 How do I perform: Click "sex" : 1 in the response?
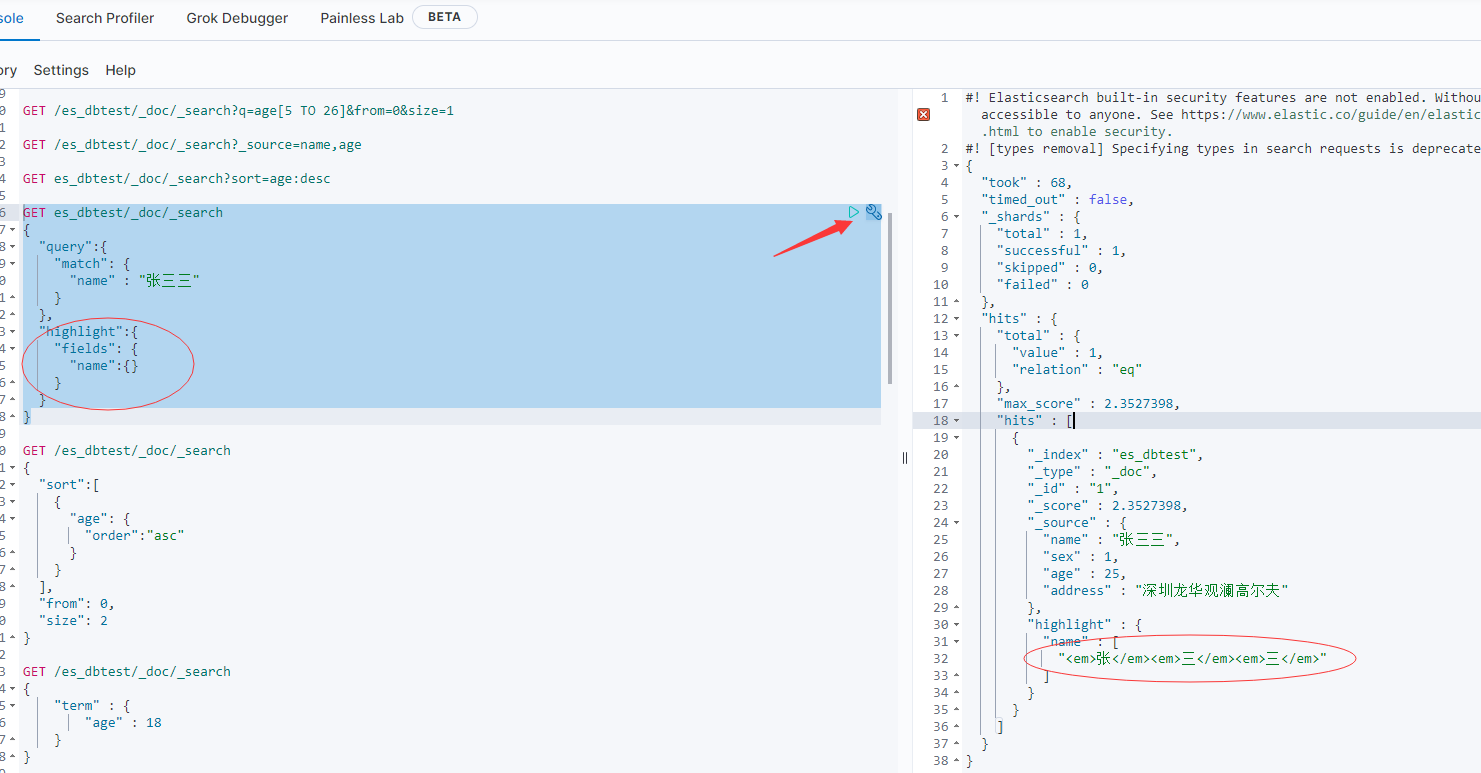[x=1080, y=557]
